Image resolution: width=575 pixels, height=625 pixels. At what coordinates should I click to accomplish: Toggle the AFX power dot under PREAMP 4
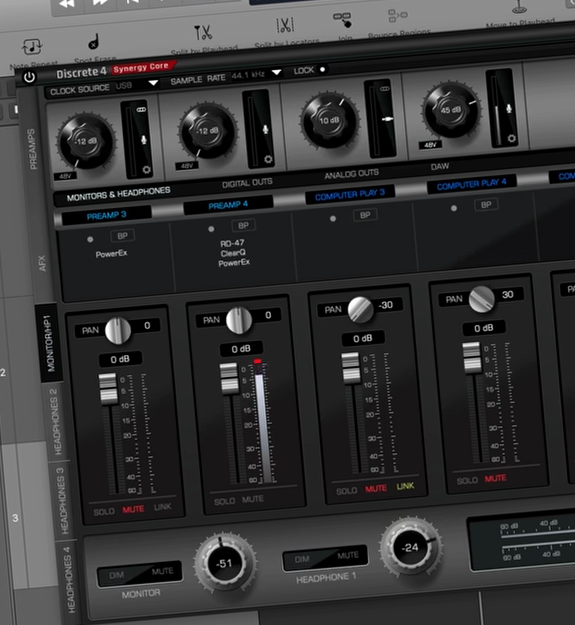coord(211,229)
